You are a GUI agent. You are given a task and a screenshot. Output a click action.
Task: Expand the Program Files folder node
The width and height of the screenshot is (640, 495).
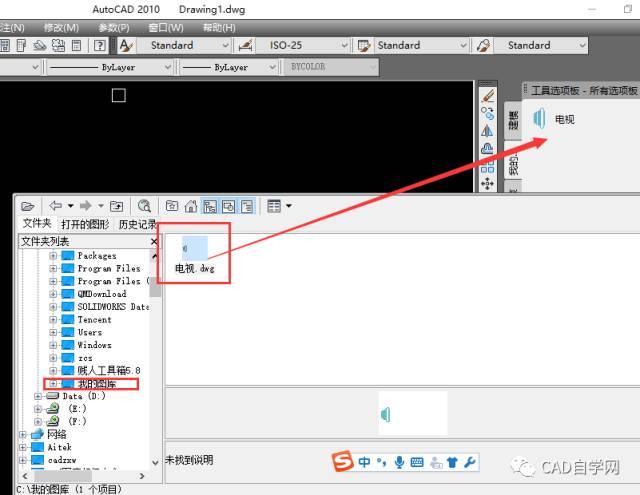point(53,269)
